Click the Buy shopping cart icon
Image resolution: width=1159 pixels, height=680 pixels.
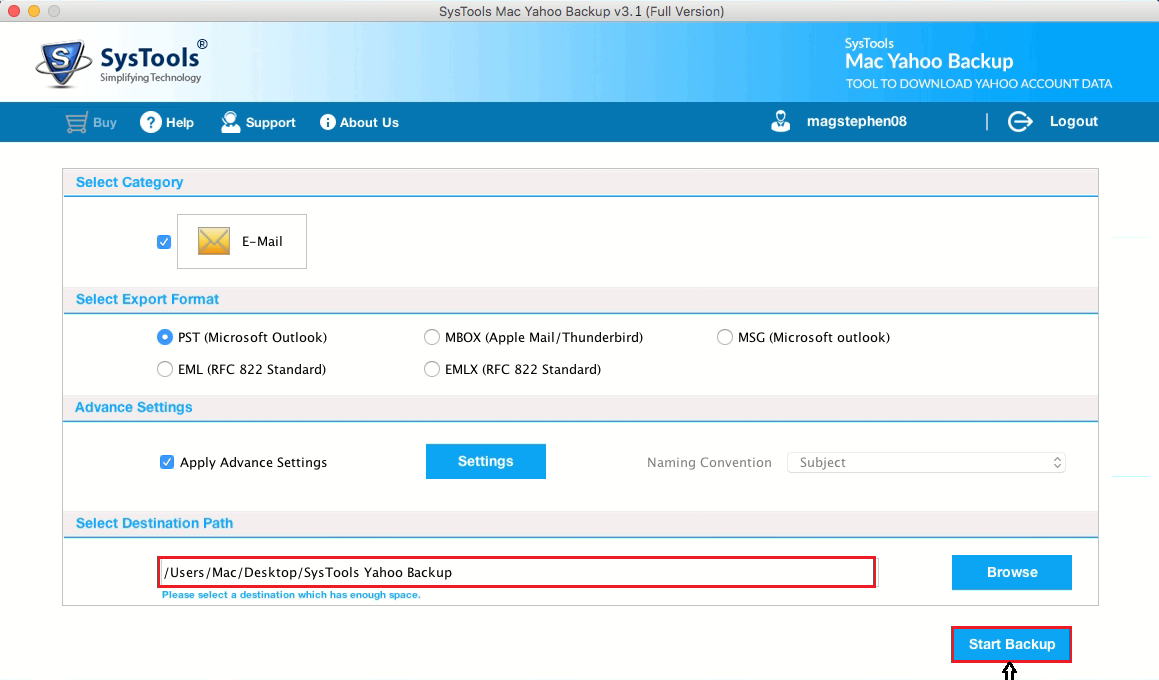76,123
